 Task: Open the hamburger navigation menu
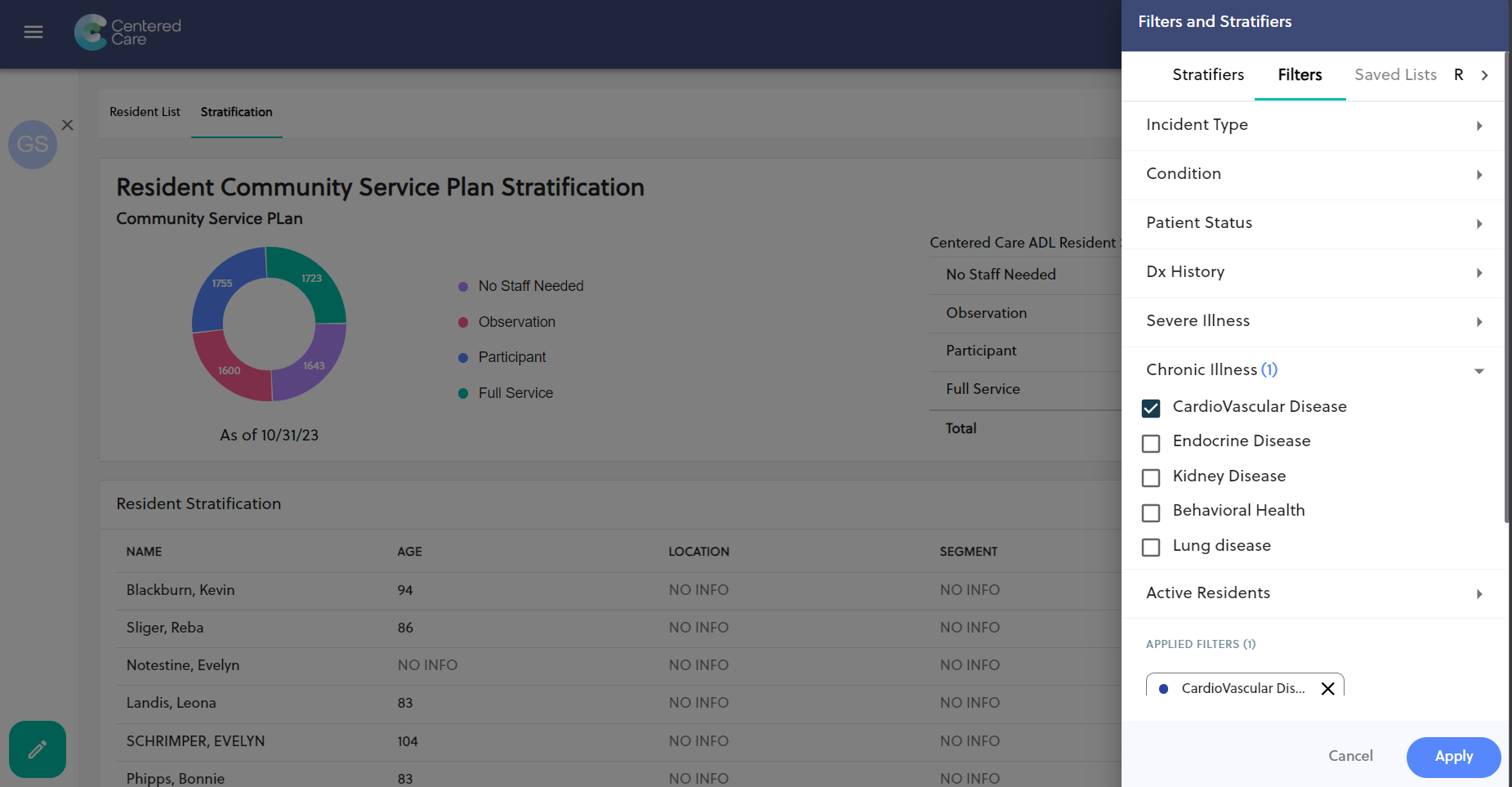point(33,32)
